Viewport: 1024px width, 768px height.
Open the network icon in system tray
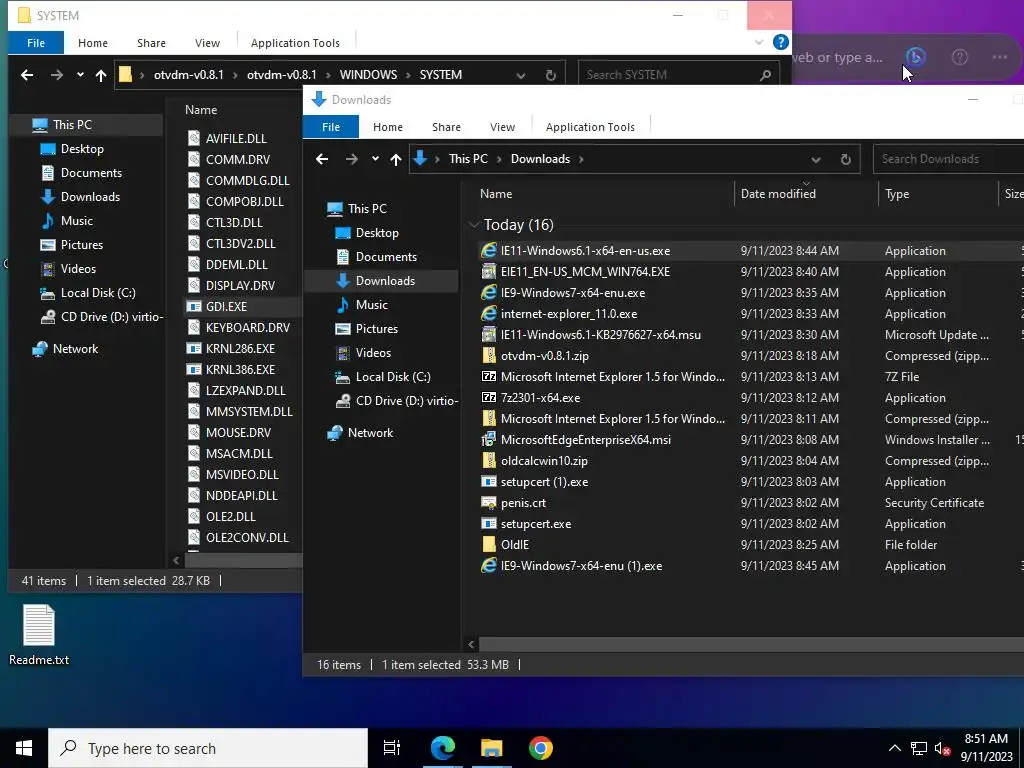pyautogui.click(x=919, y=748)
